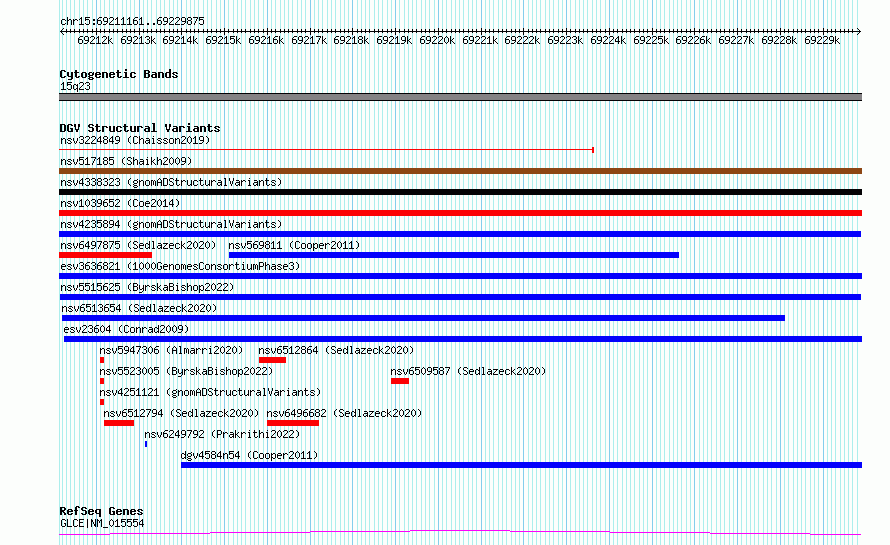
Task: Click the magenta GLCE gene track line
Action: pos(460,533)
